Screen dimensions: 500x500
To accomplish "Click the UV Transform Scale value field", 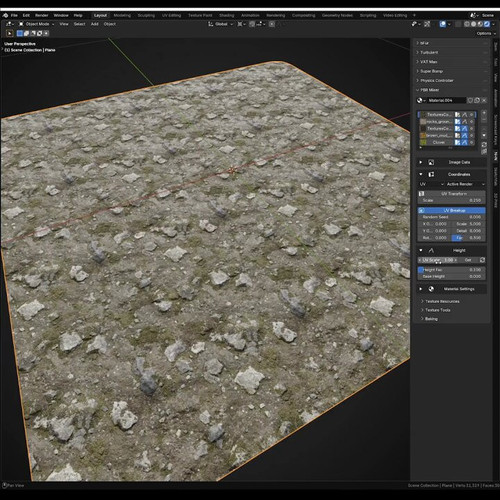I will tap(452, 200).
